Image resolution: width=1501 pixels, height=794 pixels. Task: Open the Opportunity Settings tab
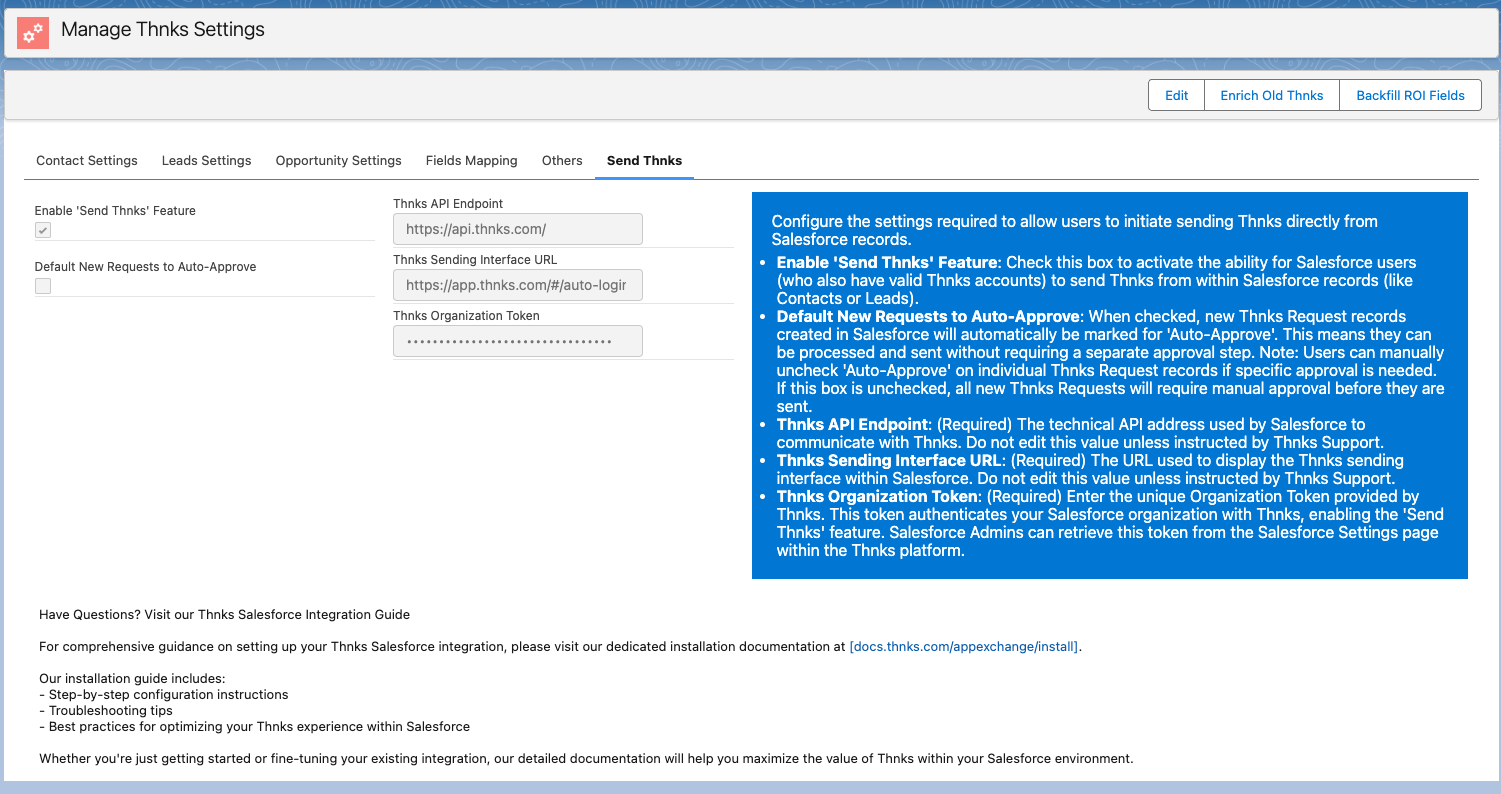point(339,160)
